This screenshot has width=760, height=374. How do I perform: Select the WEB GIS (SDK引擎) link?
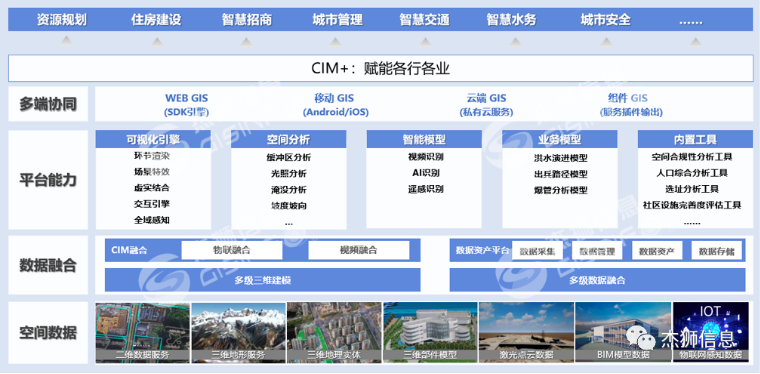tap(187, 105)
